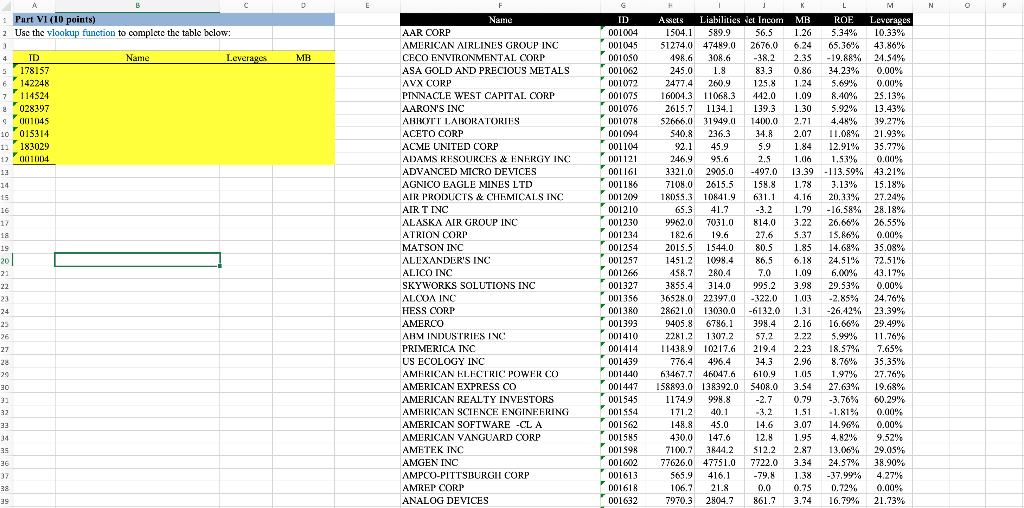
Task: Select row 20 header
Action: 6,259
